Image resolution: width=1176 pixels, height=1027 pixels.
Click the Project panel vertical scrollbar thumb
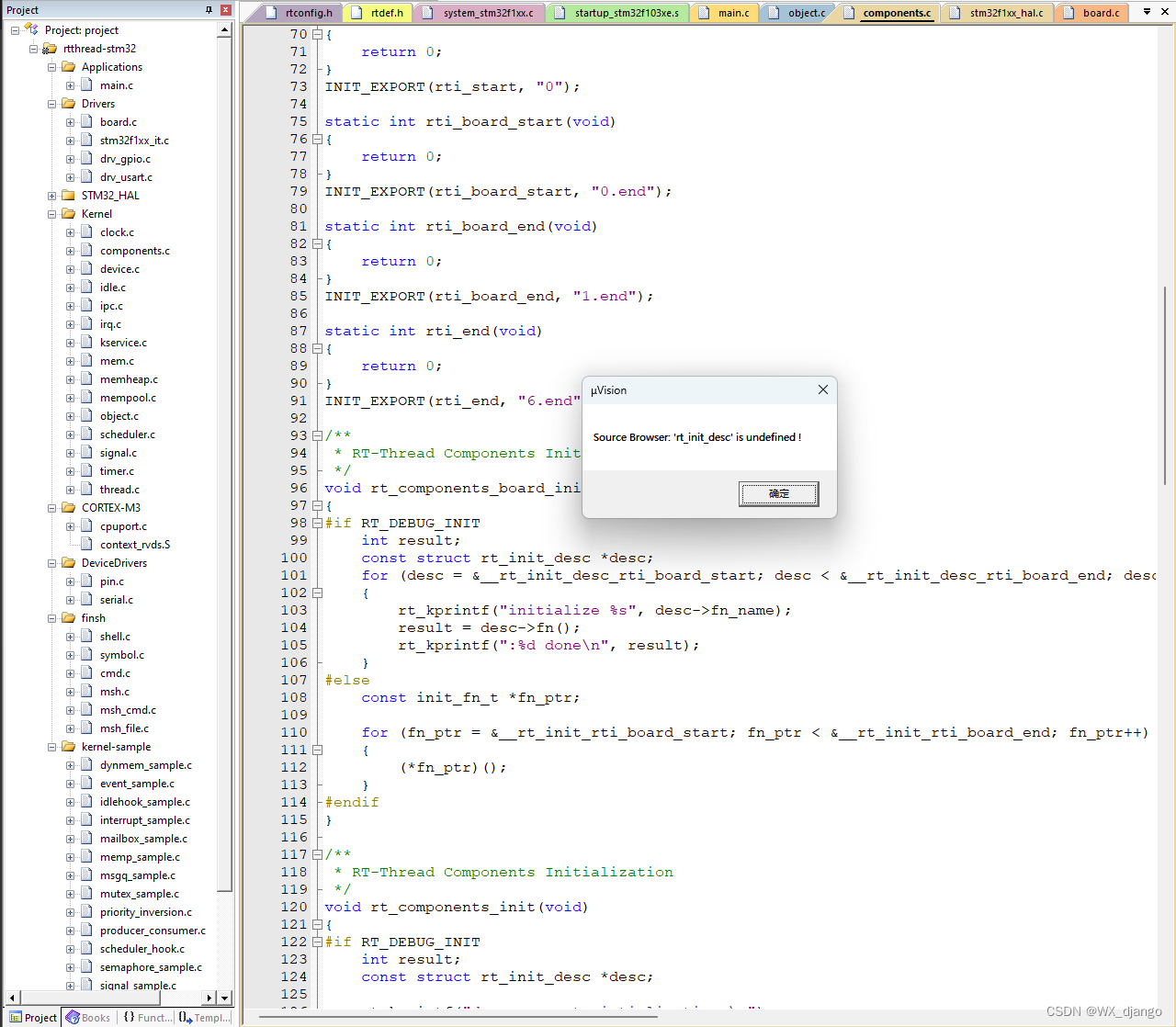pos(225,465)
